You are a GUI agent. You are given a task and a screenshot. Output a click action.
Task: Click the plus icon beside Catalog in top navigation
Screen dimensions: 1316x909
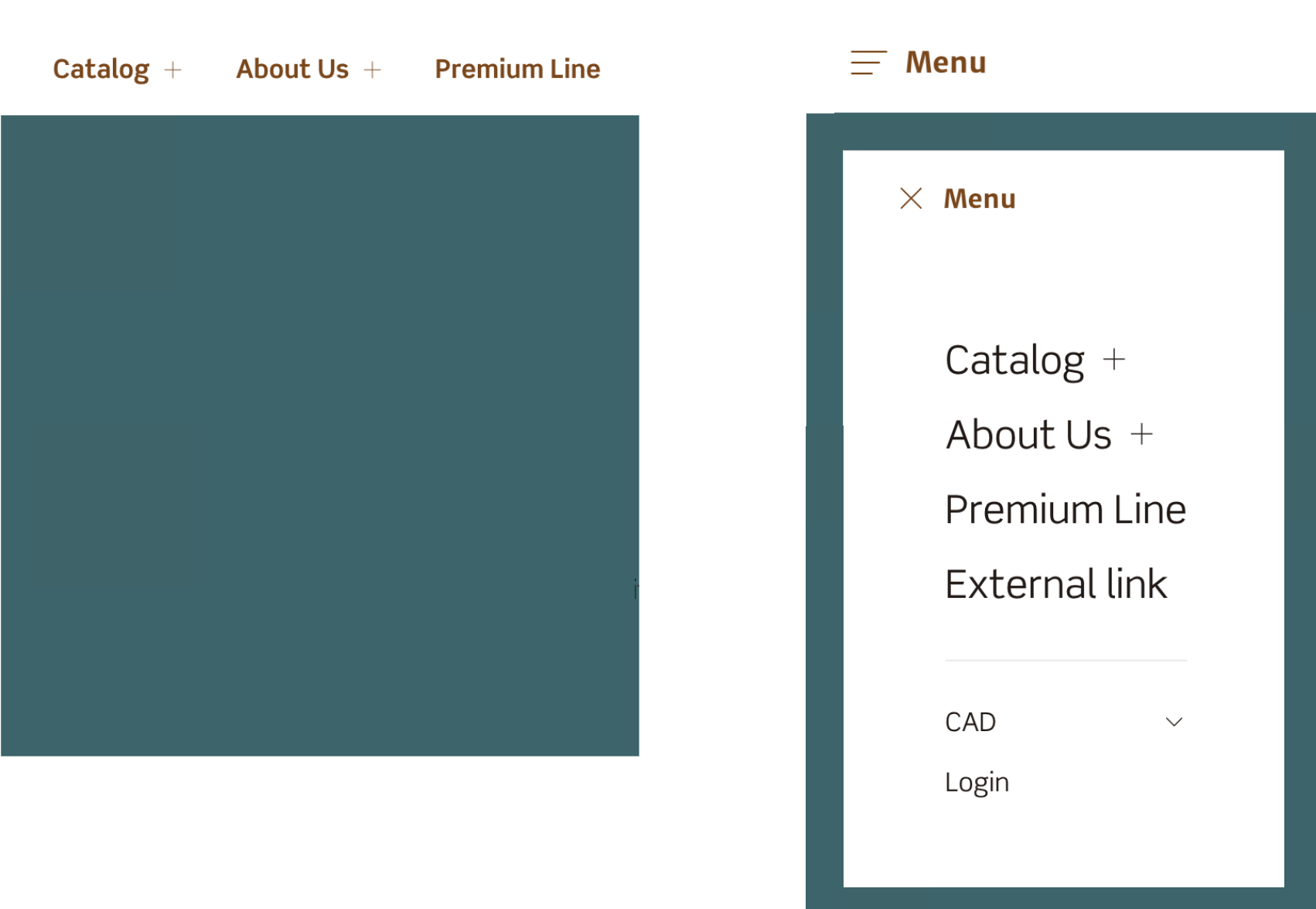point(172,69)
